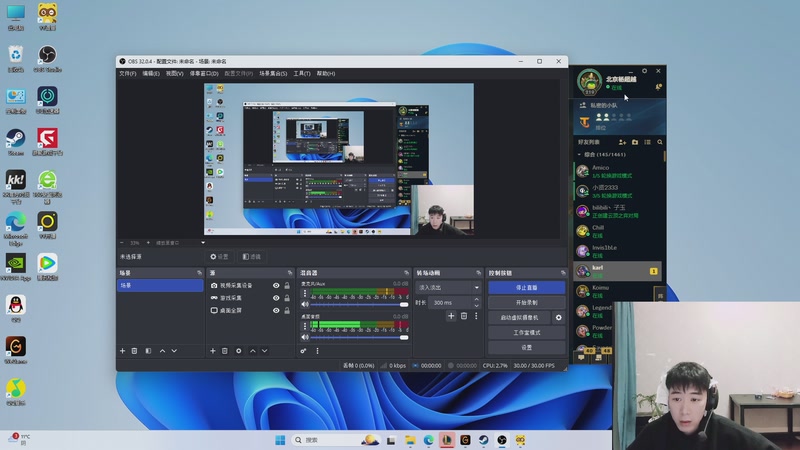
Task: Move source up in Sources panel
Action: [253, 351]
